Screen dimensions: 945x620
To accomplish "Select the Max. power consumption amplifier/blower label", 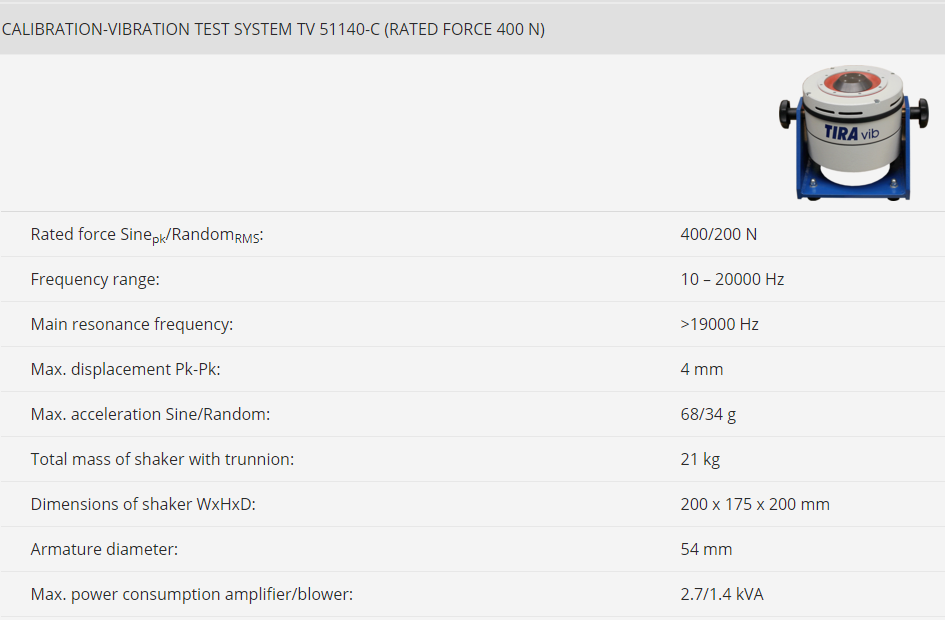I will click(192, 595).
